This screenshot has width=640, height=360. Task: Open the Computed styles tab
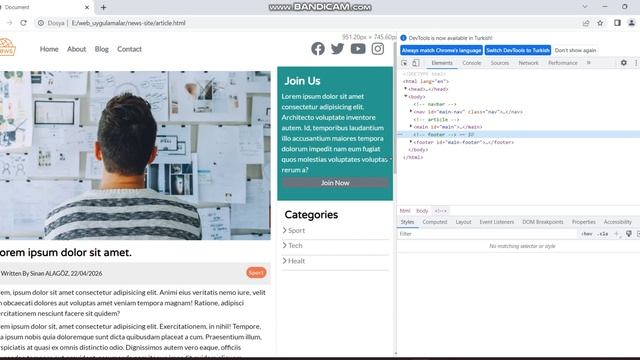click(x=435, y=222)
